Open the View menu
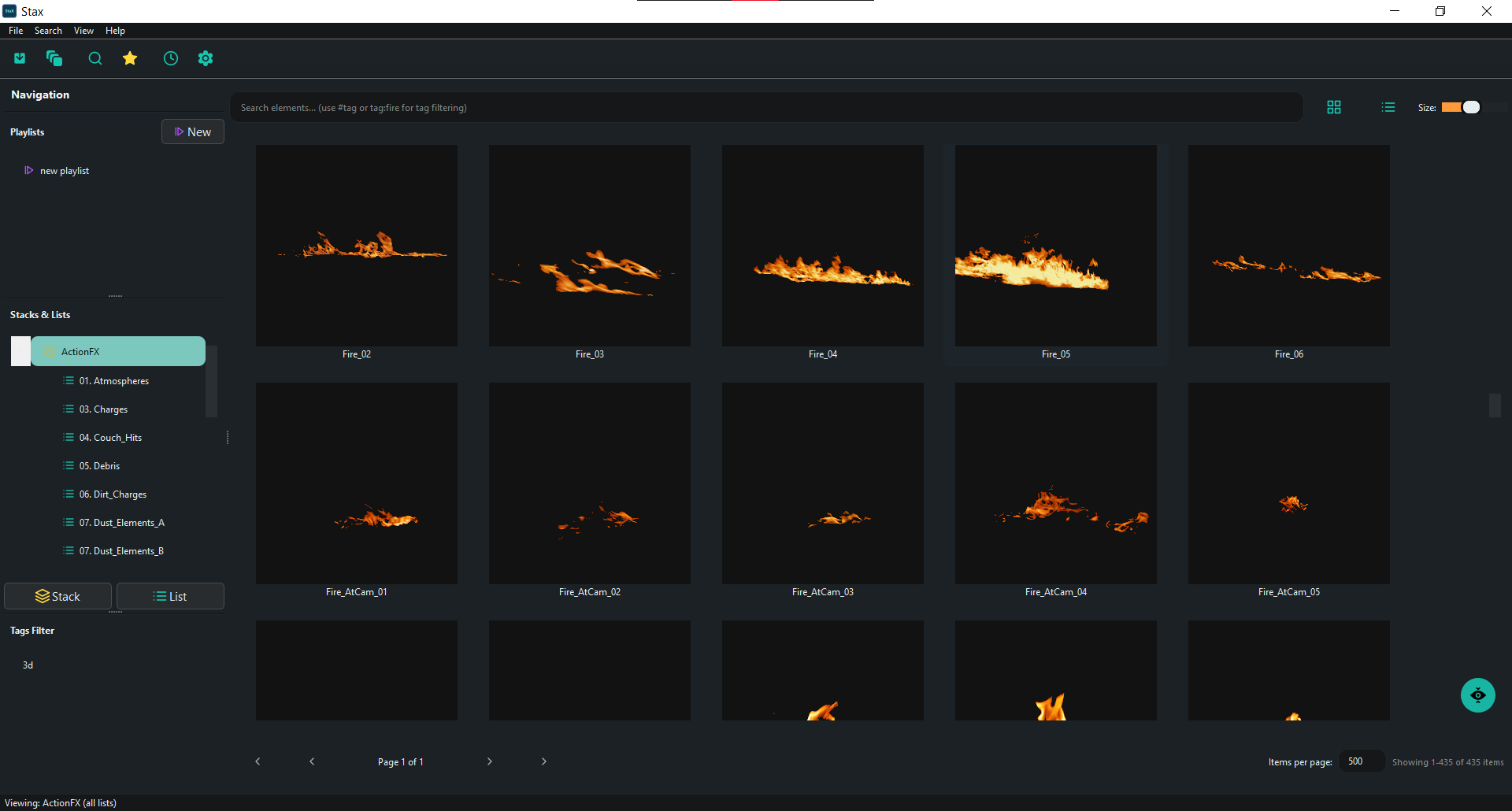The height and width of the screenshot is (811, 1512). 83,31
